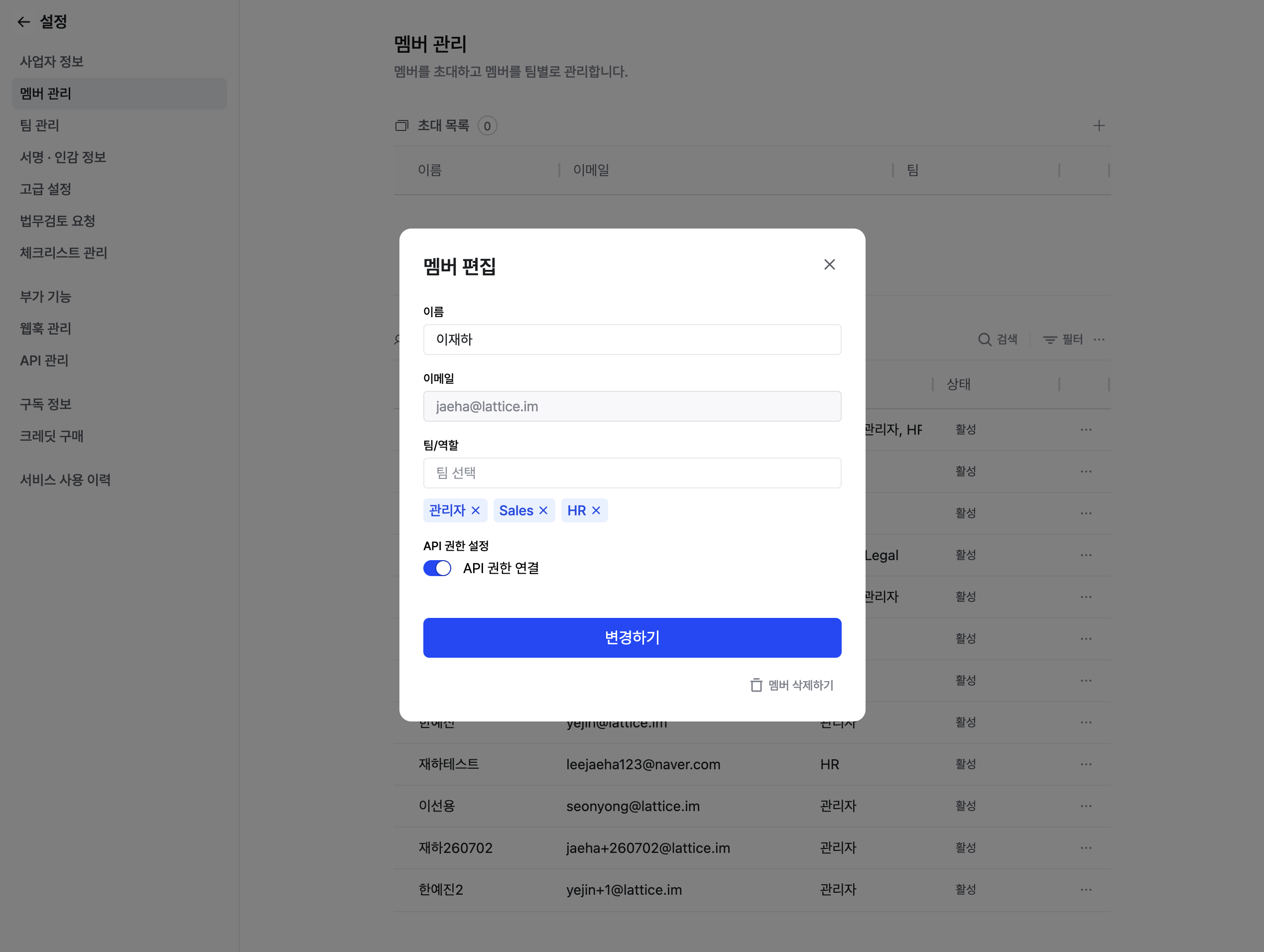
Task: Open 크레딧 구매 in sidebar
Action: click(51, 436)
